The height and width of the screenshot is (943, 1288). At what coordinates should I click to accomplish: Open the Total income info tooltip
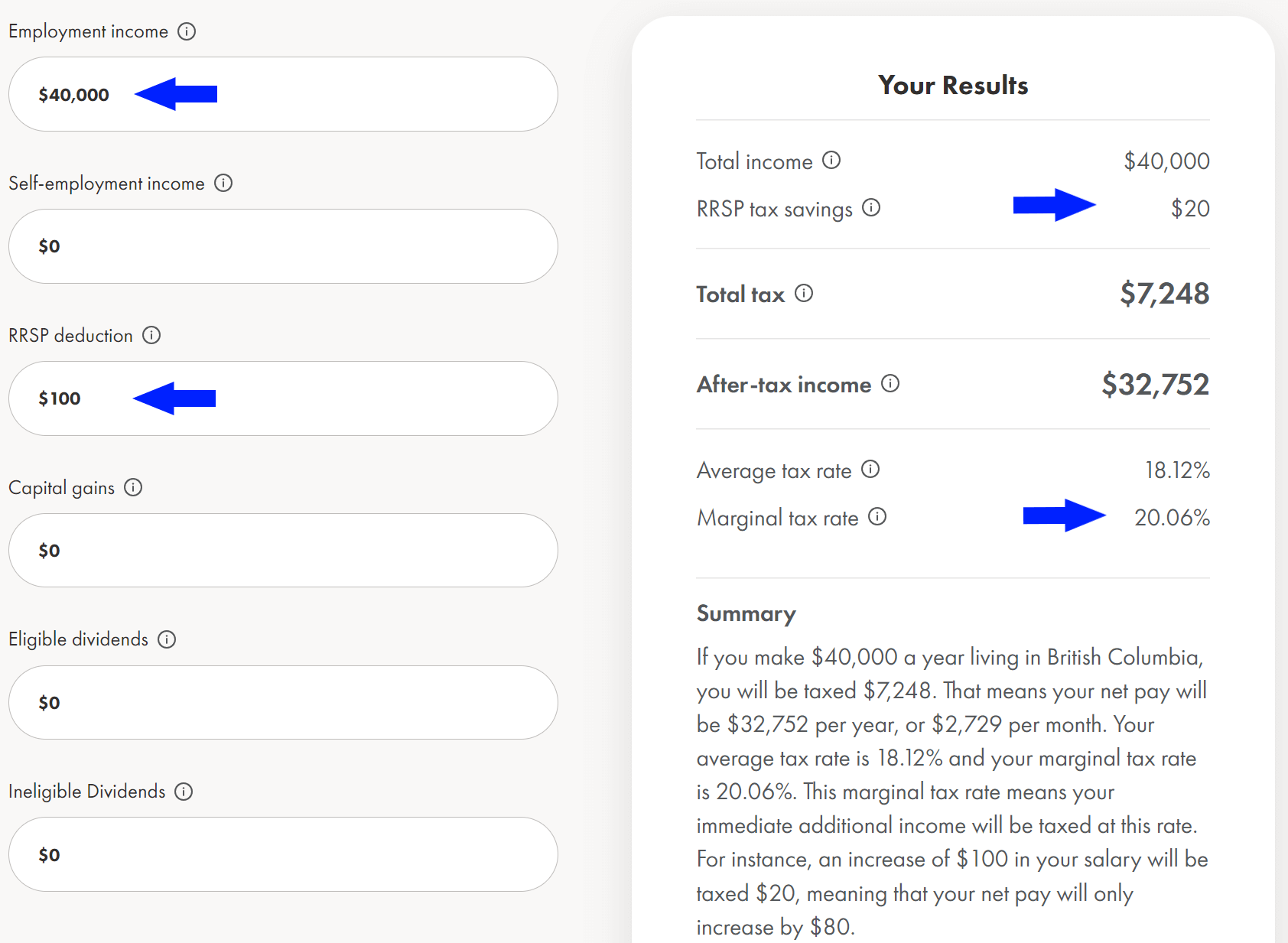832,160
